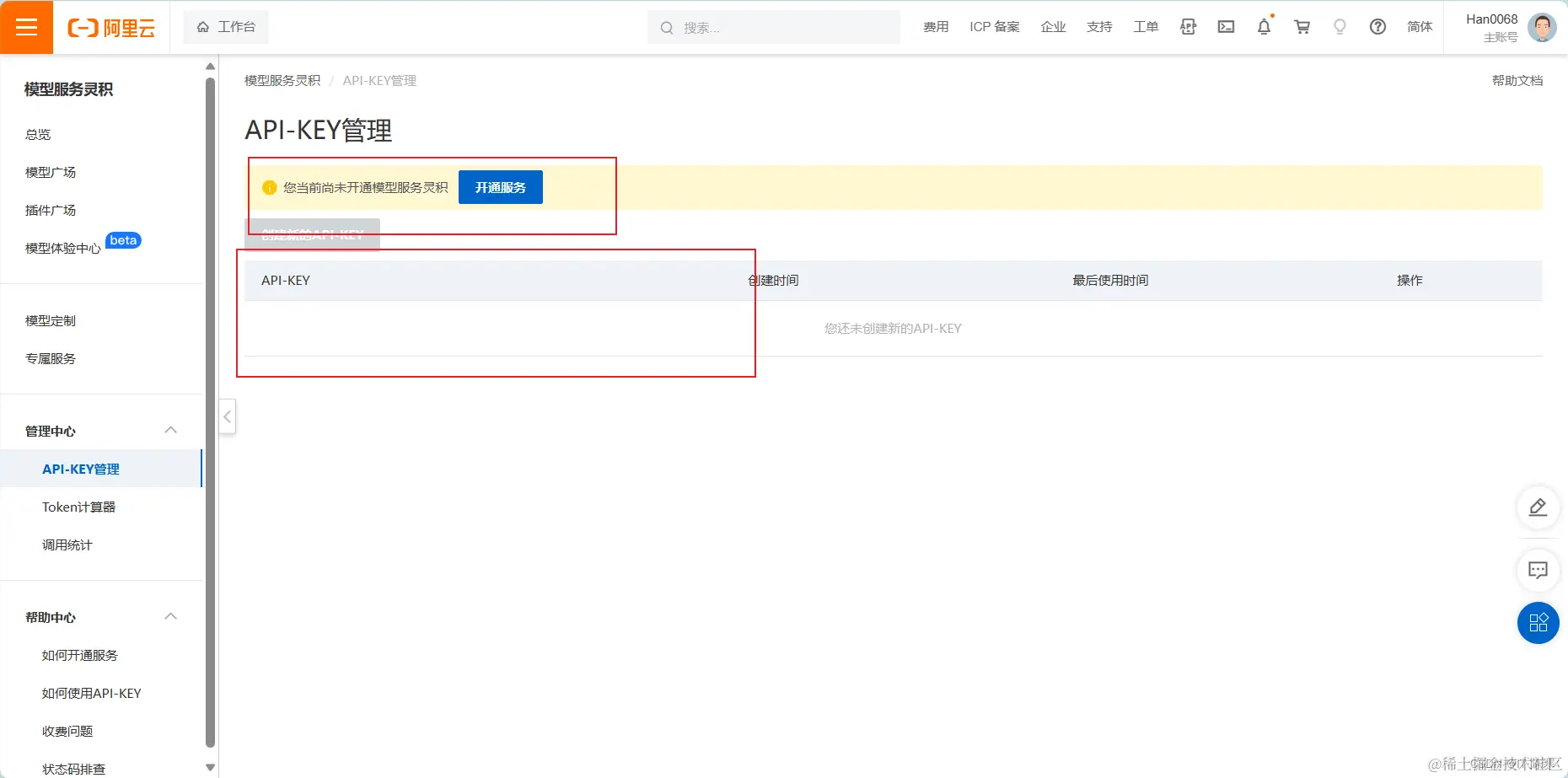
Task: Click the Alibaba Cloud logo
Action: tap(111, 28)
